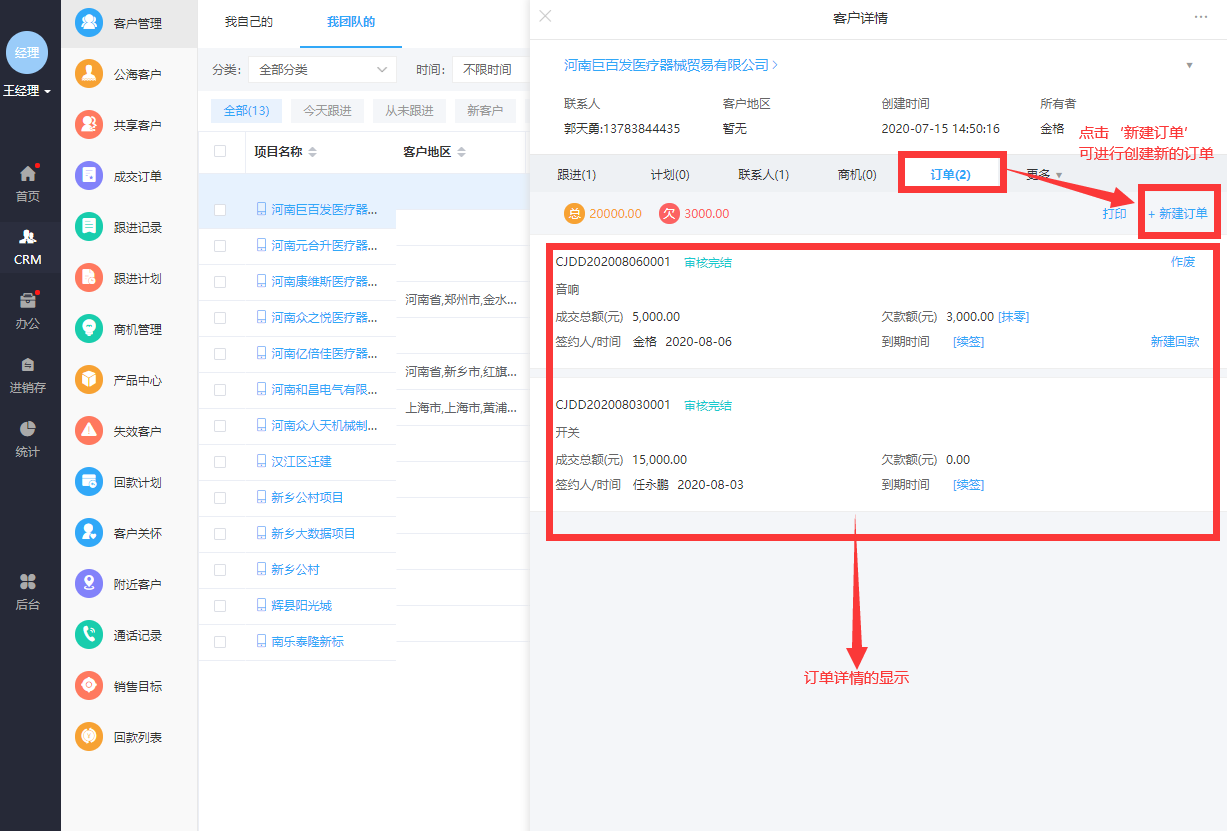The height and width of the screenshot is (831, 1227).
Task: Open the 产品中心 icon
Action: [89, 380]
